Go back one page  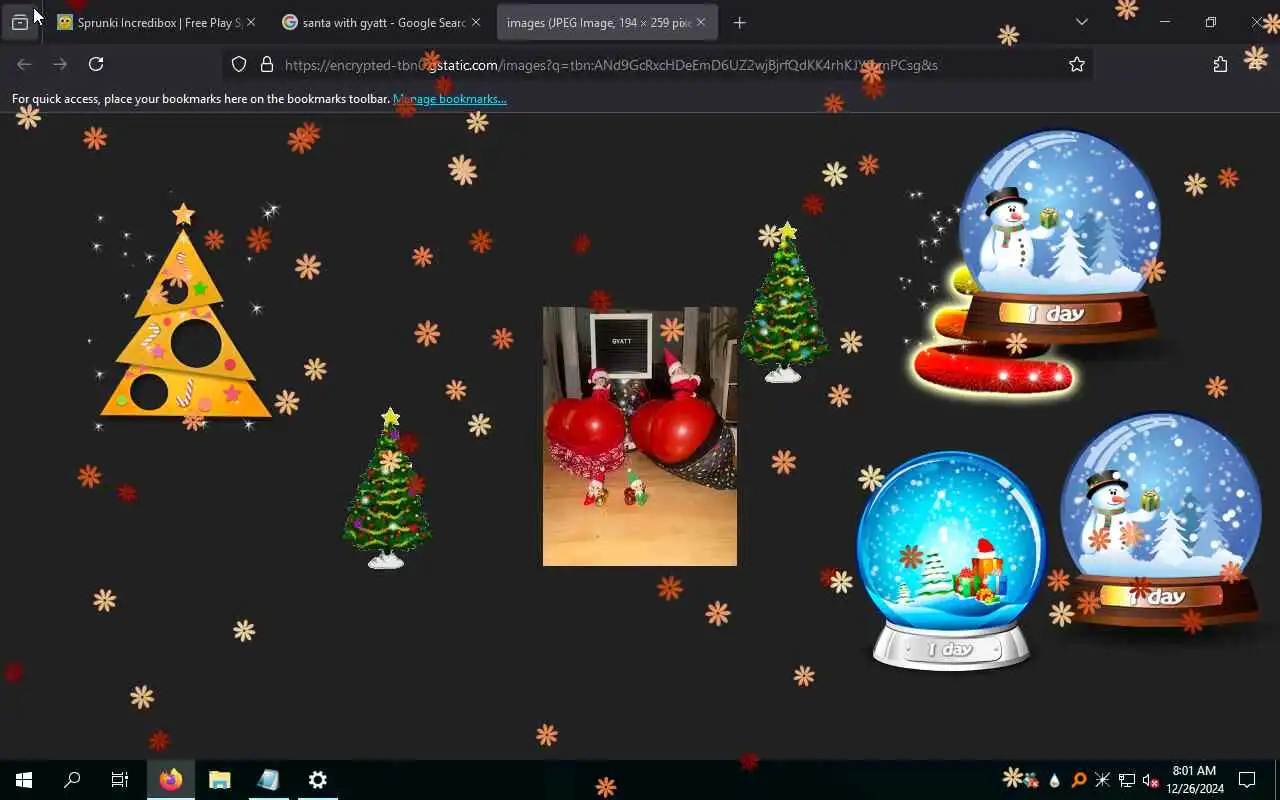[x=24, y=64]
